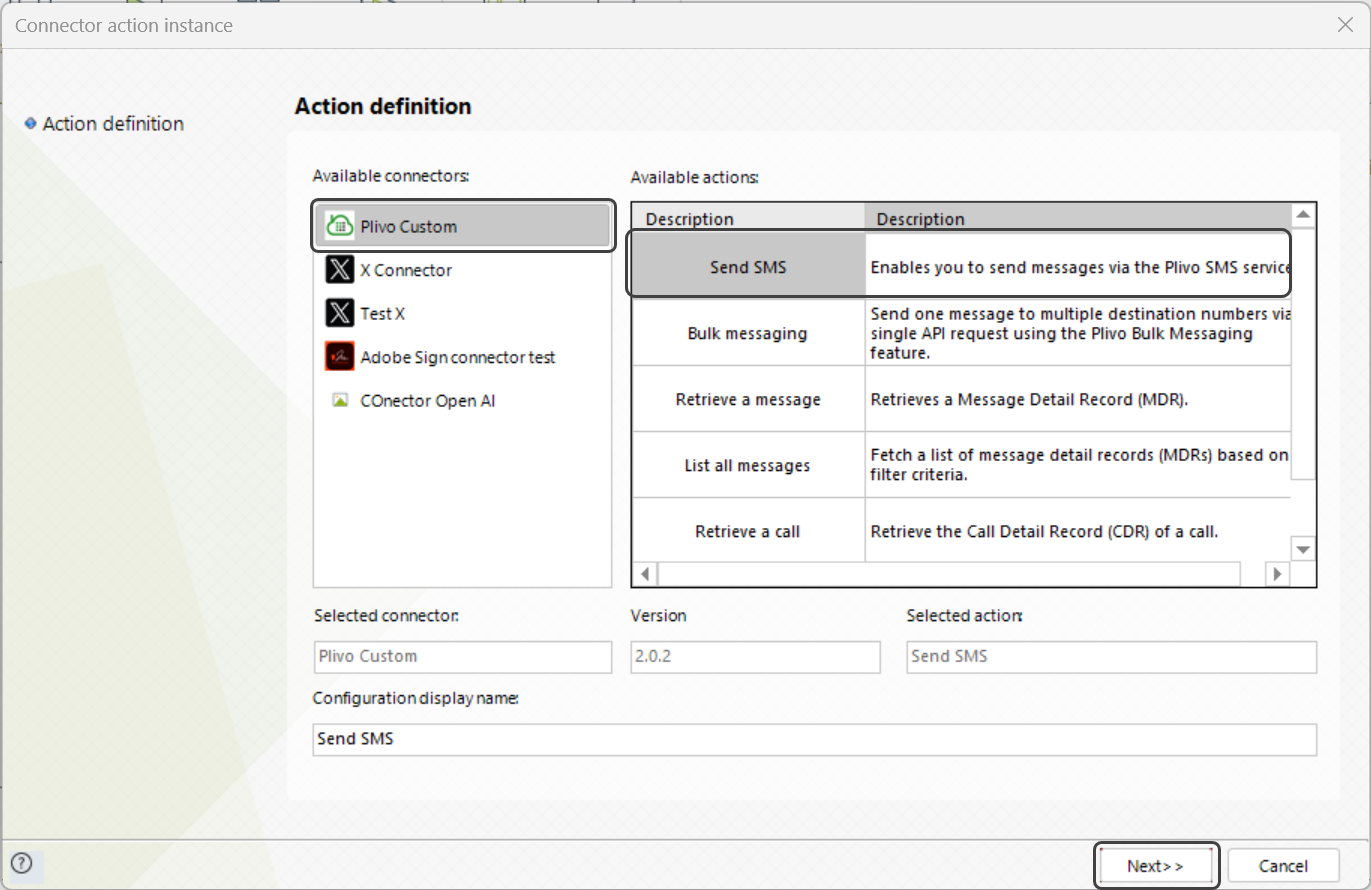Open help via the question mark icon

21,863
